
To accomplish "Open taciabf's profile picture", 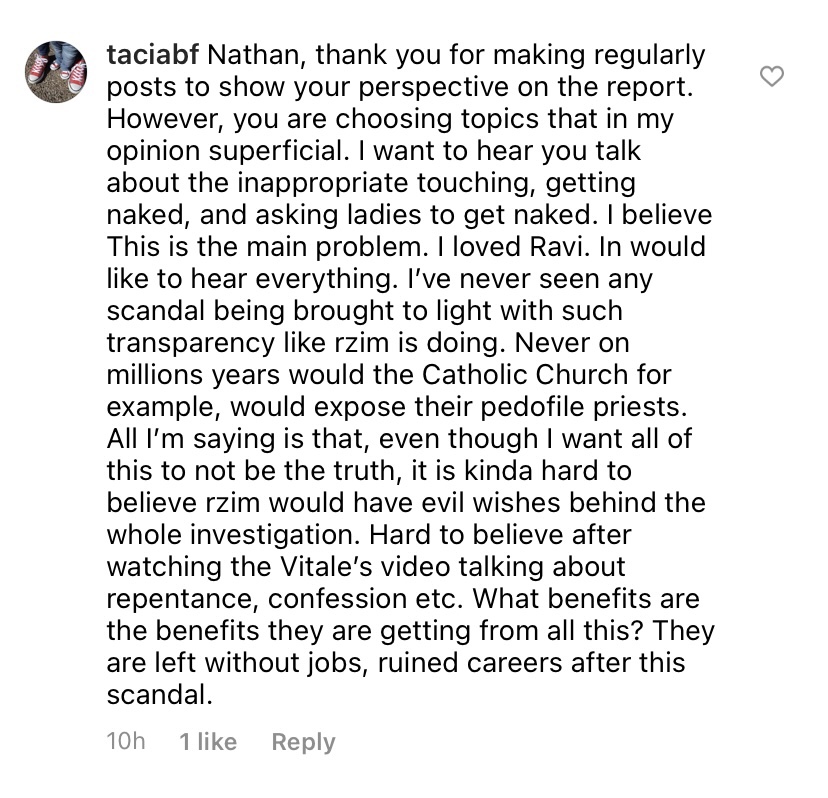I will (56, 71).
